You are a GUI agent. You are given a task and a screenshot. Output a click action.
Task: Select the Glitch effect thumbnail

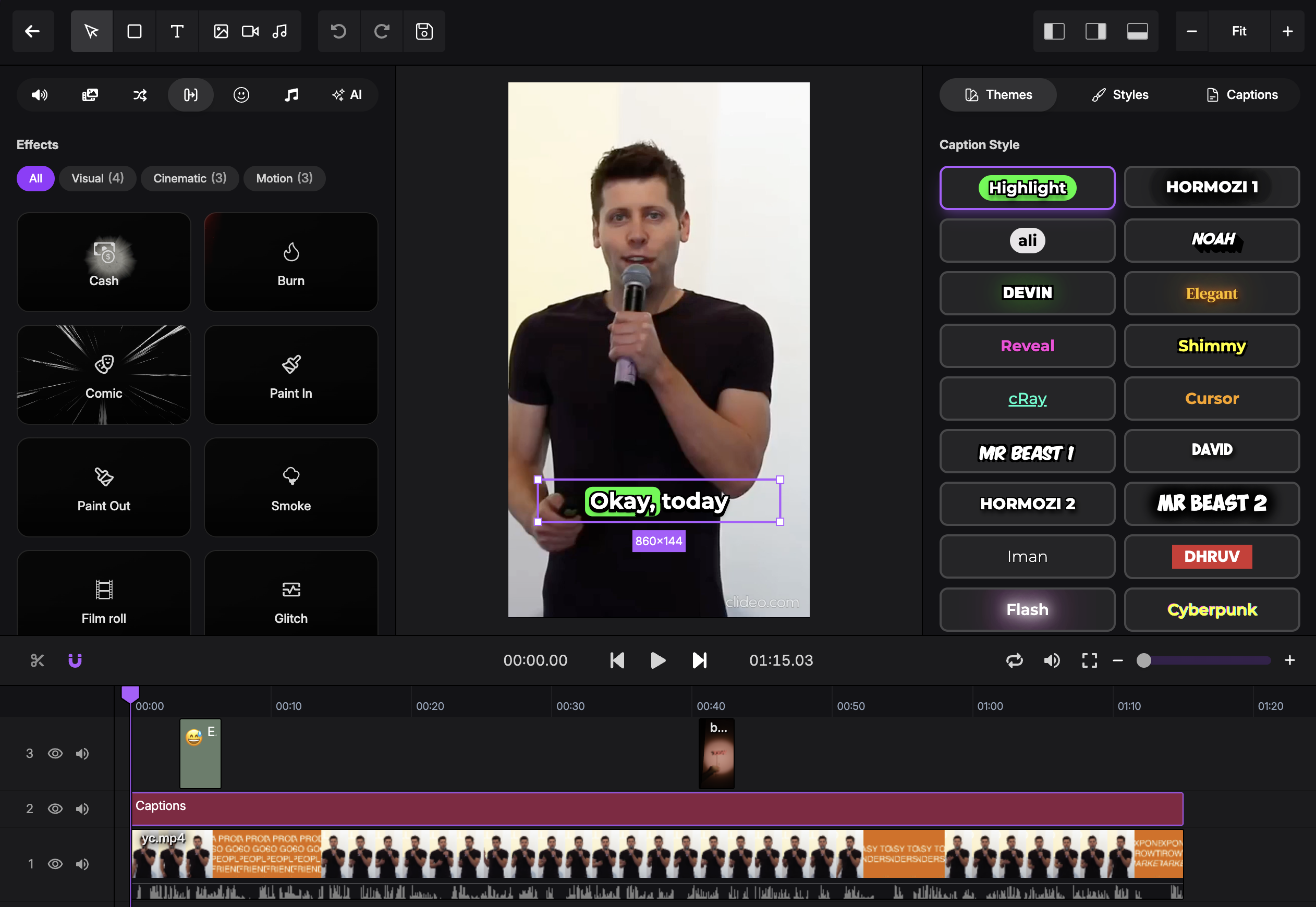291,599
